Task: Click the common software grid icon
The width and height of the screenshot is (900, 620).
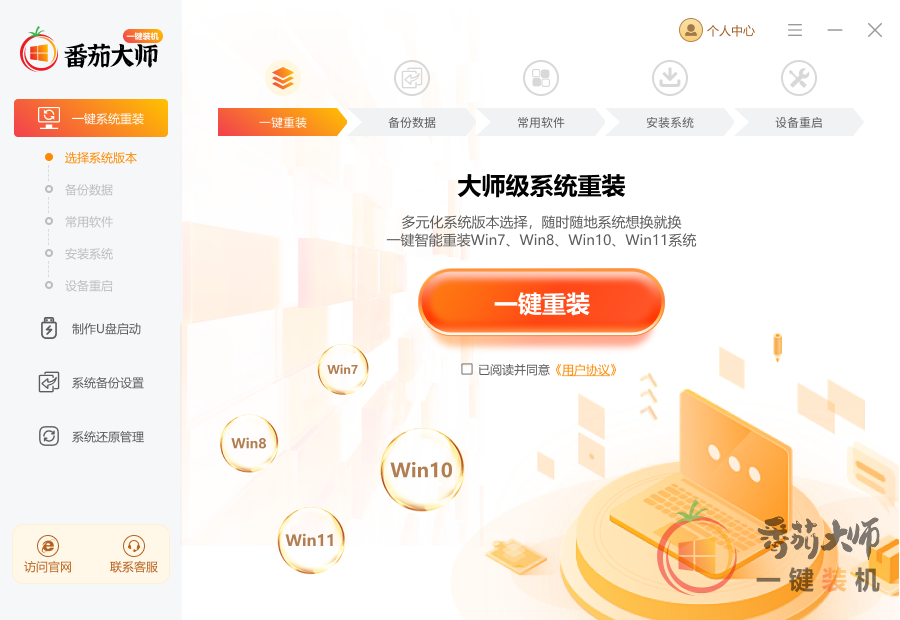Action: tap(541, 78)
